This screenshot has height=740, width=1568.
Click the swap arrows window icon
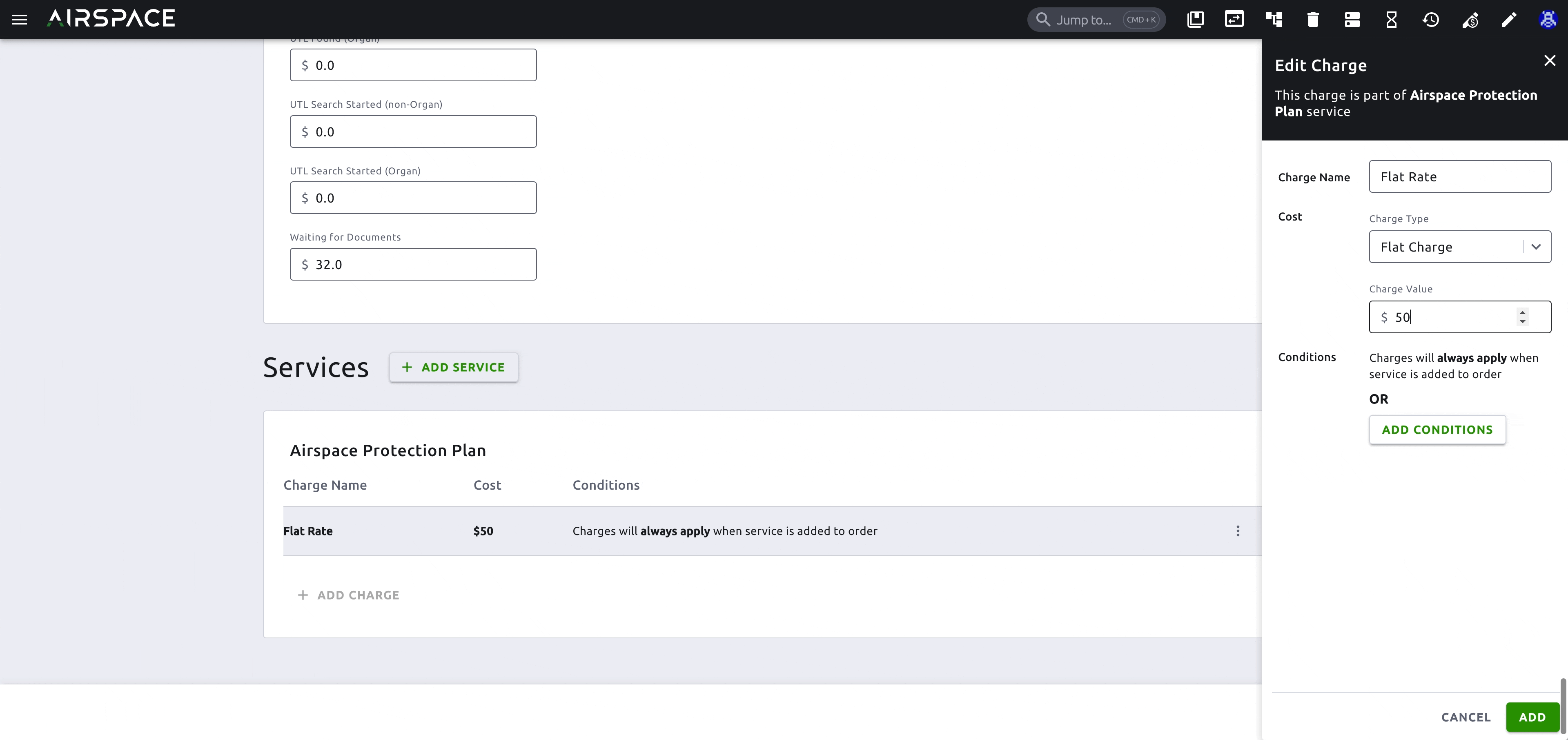click(x=1234, y=20)
